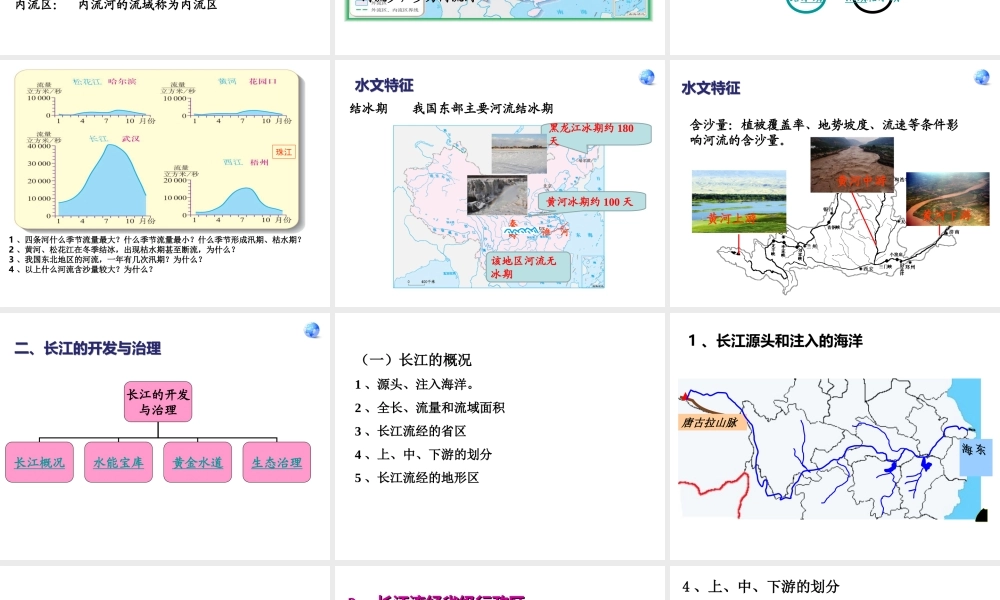Open the 黄金水道 link box
Image resolution: width=1000 pixels, height=600 pixels.
198,462
